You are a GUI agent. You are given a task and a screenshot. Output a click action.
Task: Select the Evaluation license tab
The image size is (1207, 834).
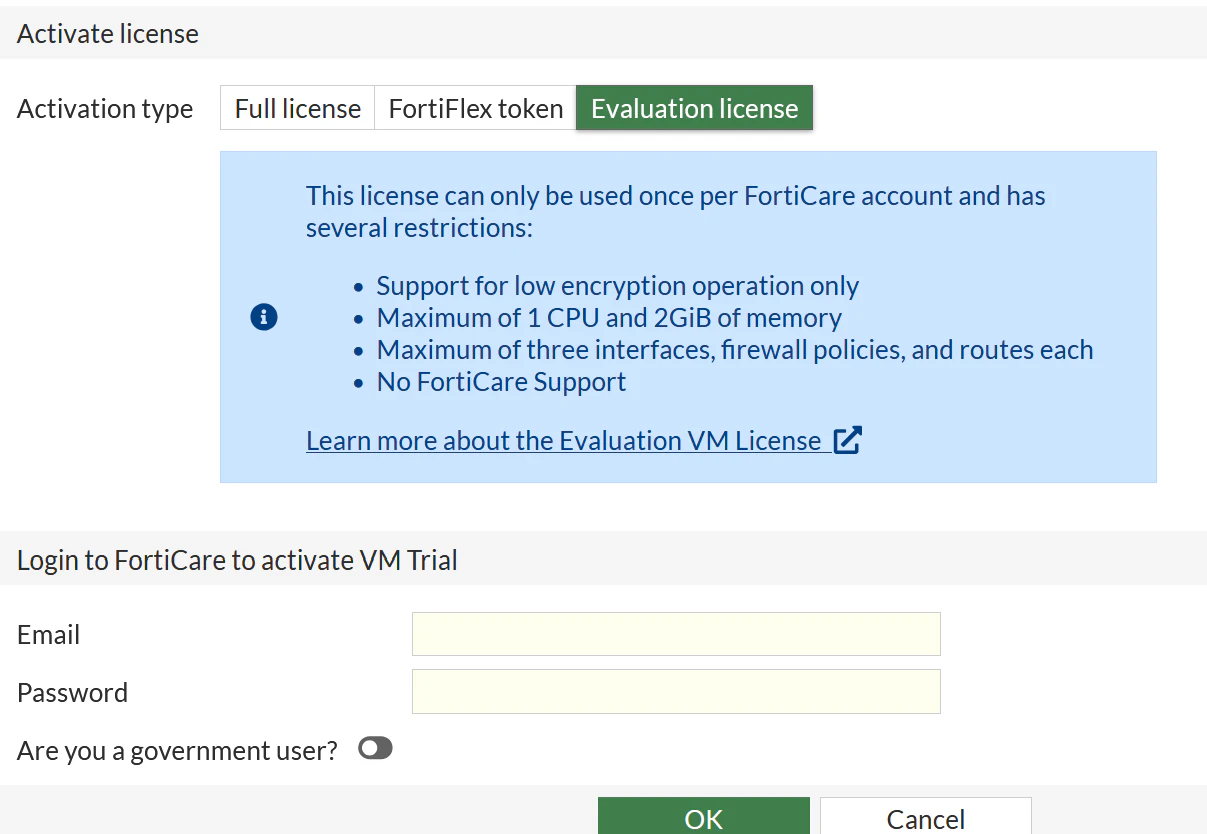coord(694,108)
